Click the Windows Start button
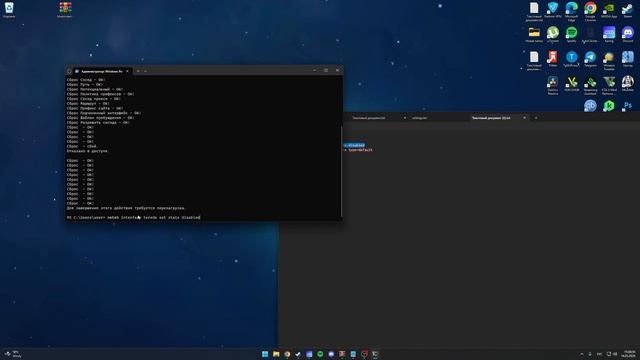Screen dimensions: 640x360 [x=265, y=354]
